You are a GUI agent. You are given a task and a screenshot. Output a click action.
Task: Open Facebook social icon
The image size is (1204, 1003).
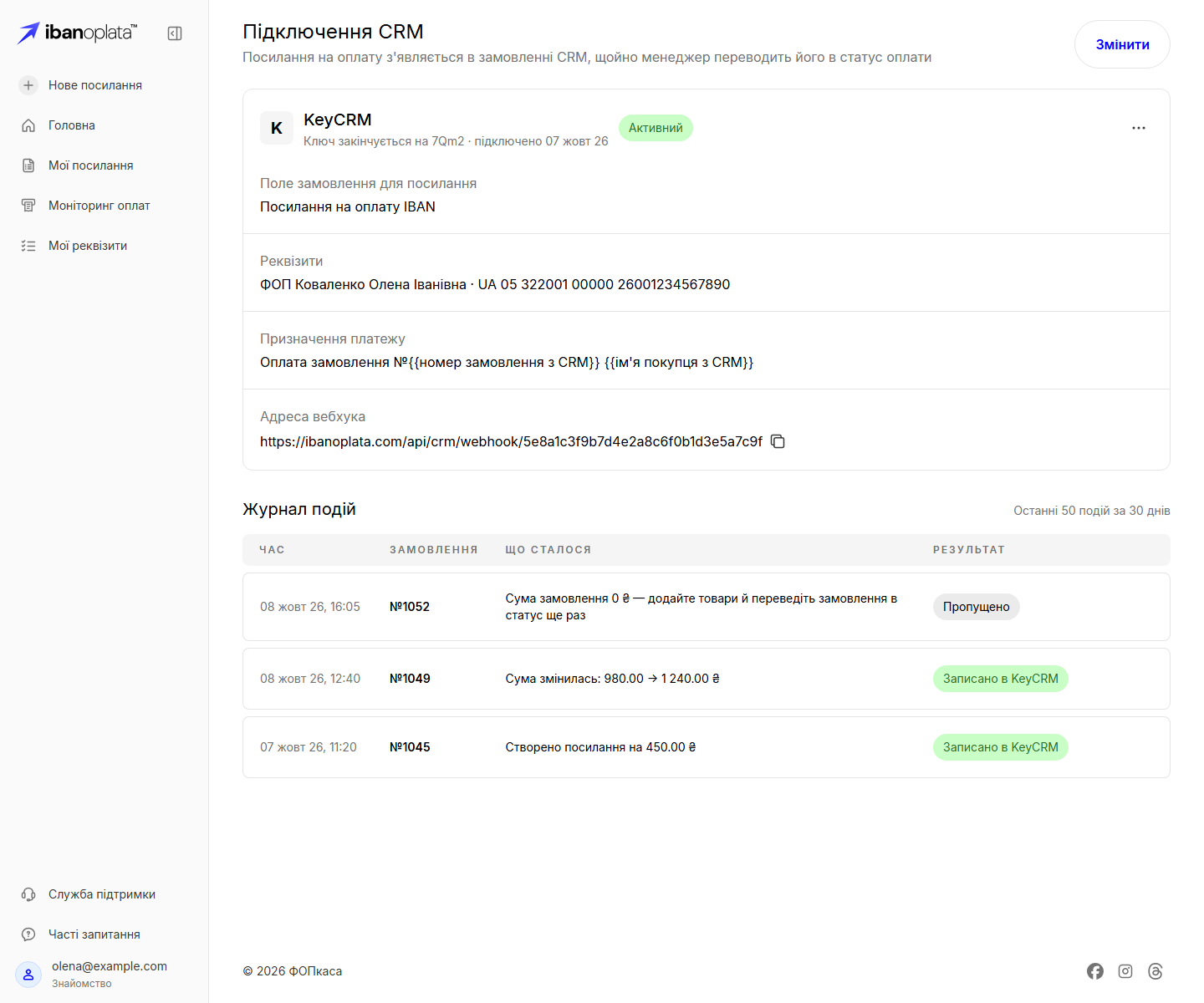1095,971
